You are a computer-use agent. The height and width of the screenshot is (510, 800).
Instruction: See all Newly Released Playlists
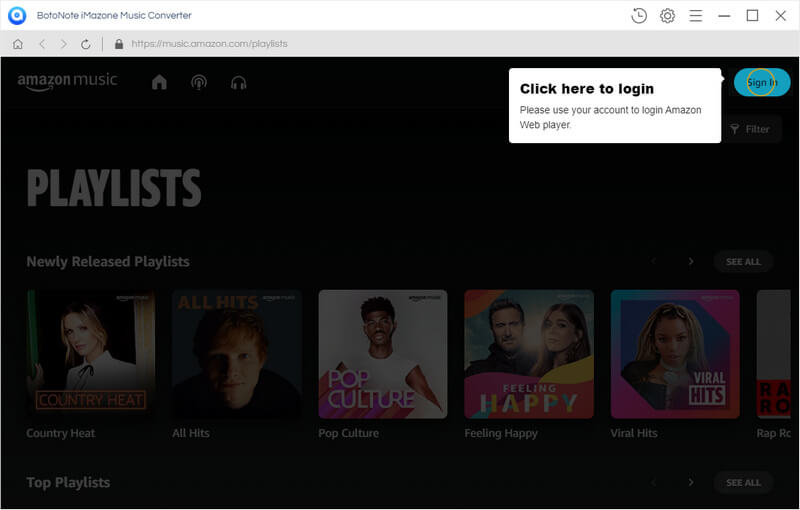click(743, 262)
